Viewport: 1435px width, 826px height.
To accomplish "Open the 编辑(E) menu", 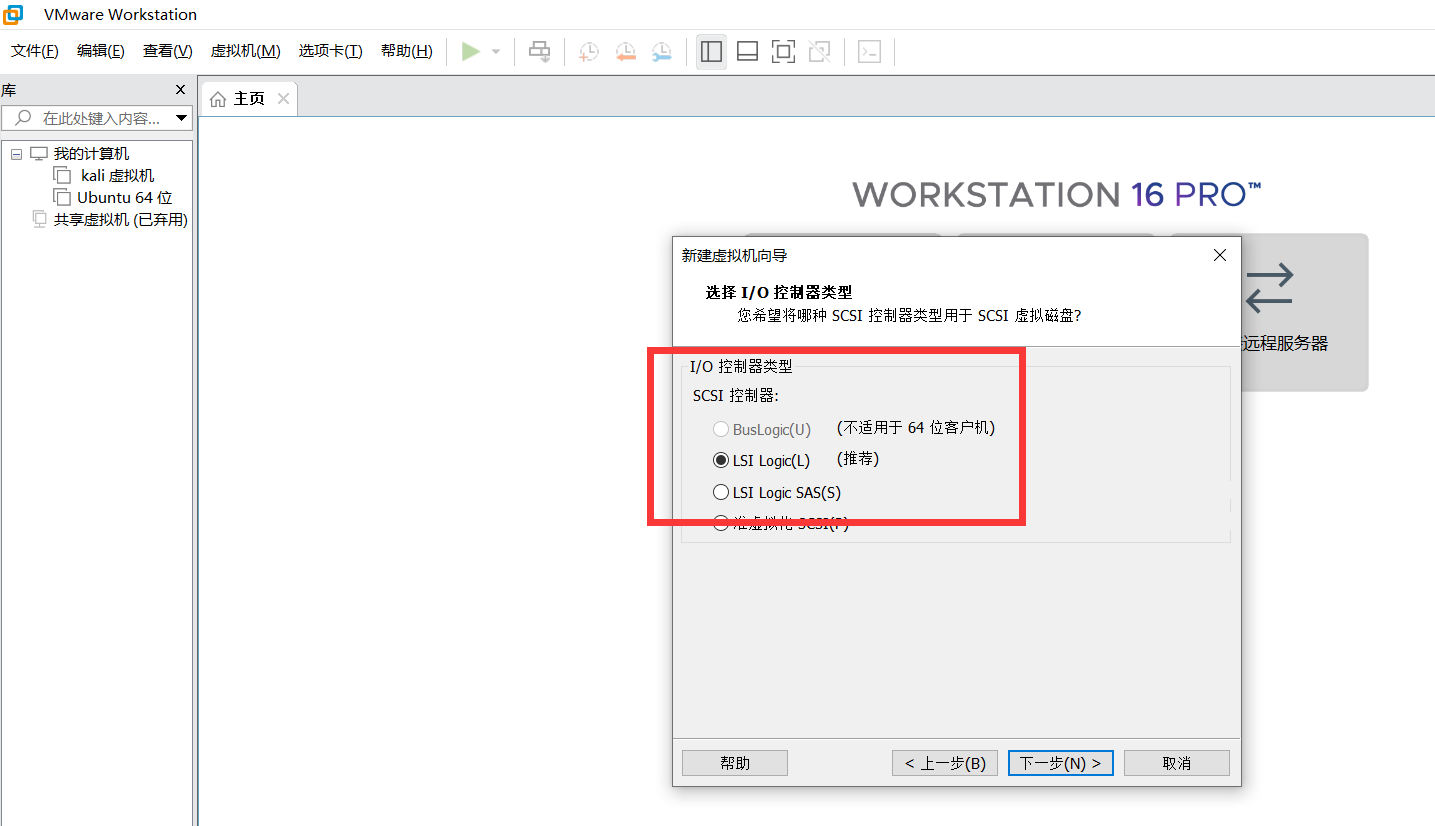I will [x=101, y=51].
